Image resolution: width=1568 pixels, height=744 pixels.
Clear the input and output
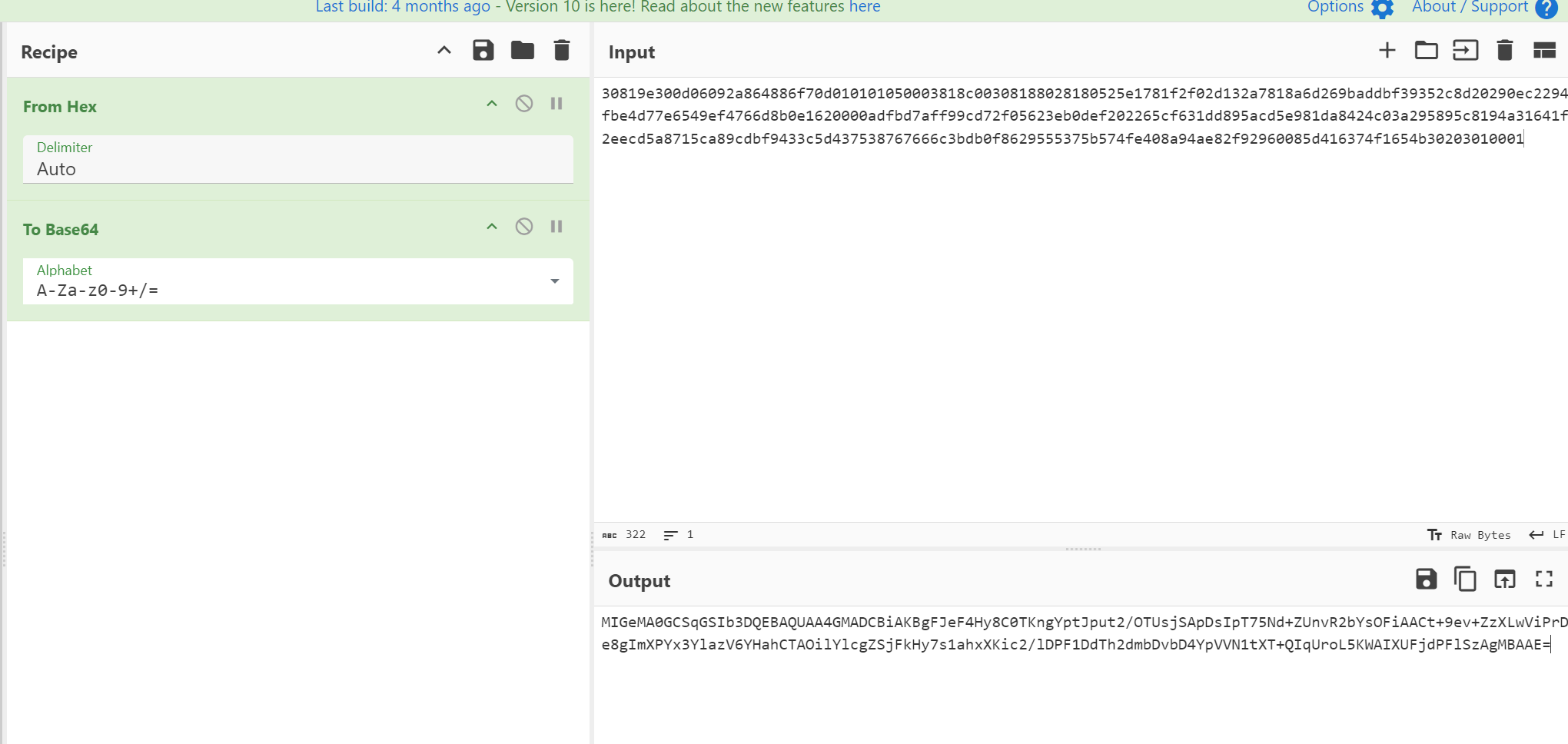click(x=1504, y=51)
